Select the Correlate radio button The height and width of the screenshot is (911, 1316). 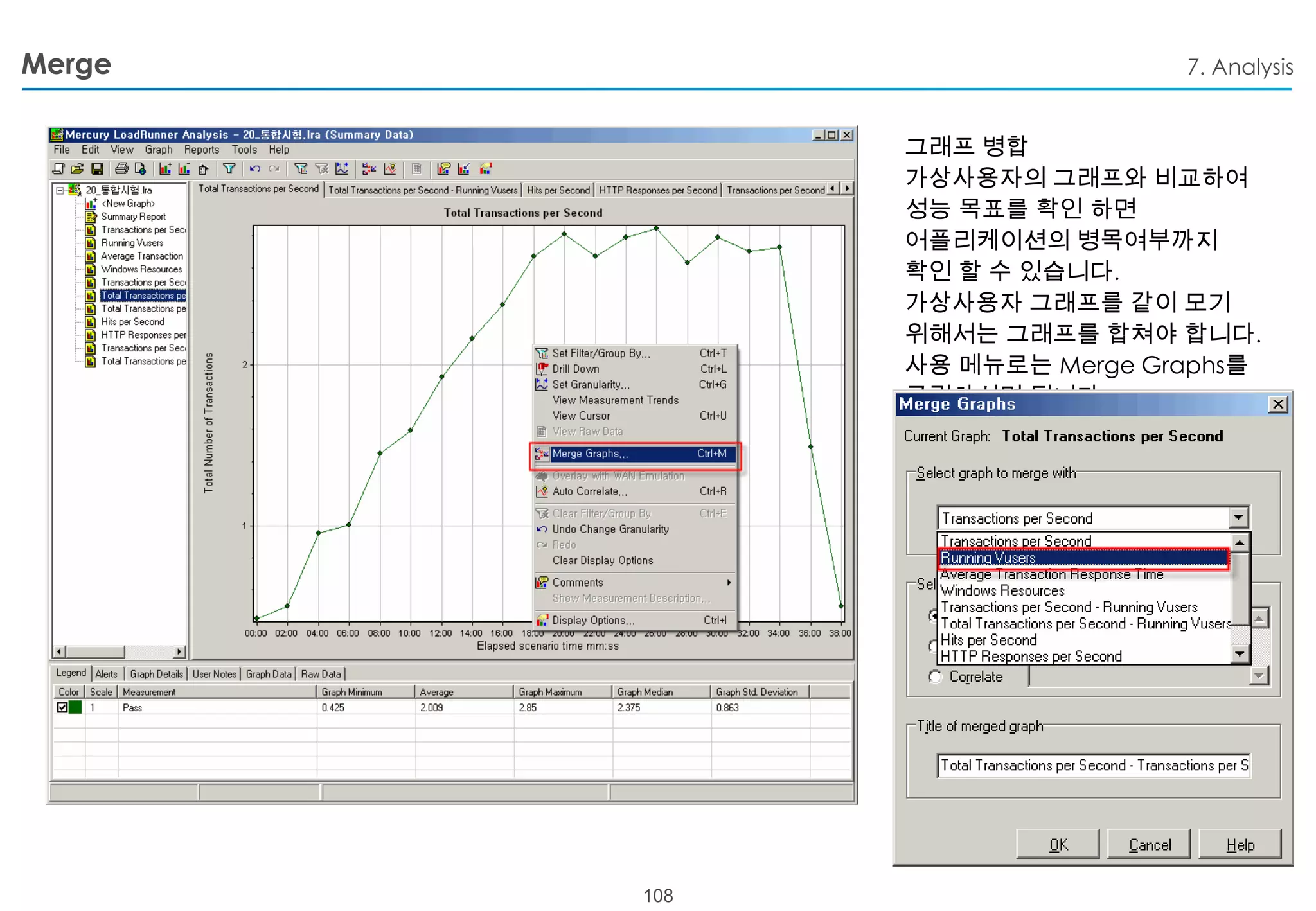(x=936, y=677)
